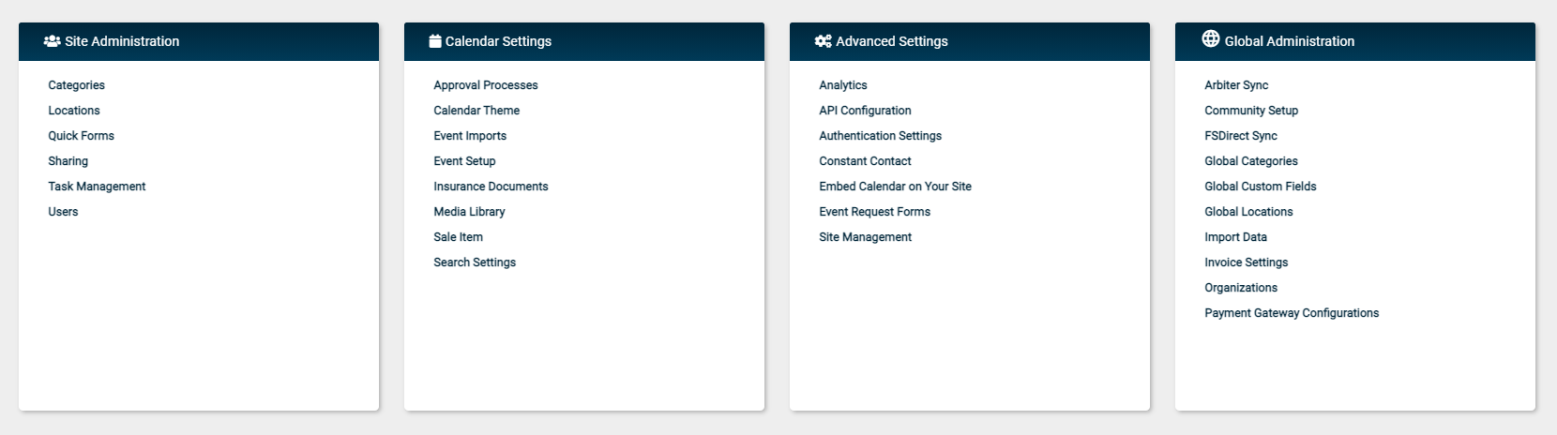Click the Advanced Settings gears icon
The width and height of the screenshot is (1557, 435).
click(x=823, y=41)
